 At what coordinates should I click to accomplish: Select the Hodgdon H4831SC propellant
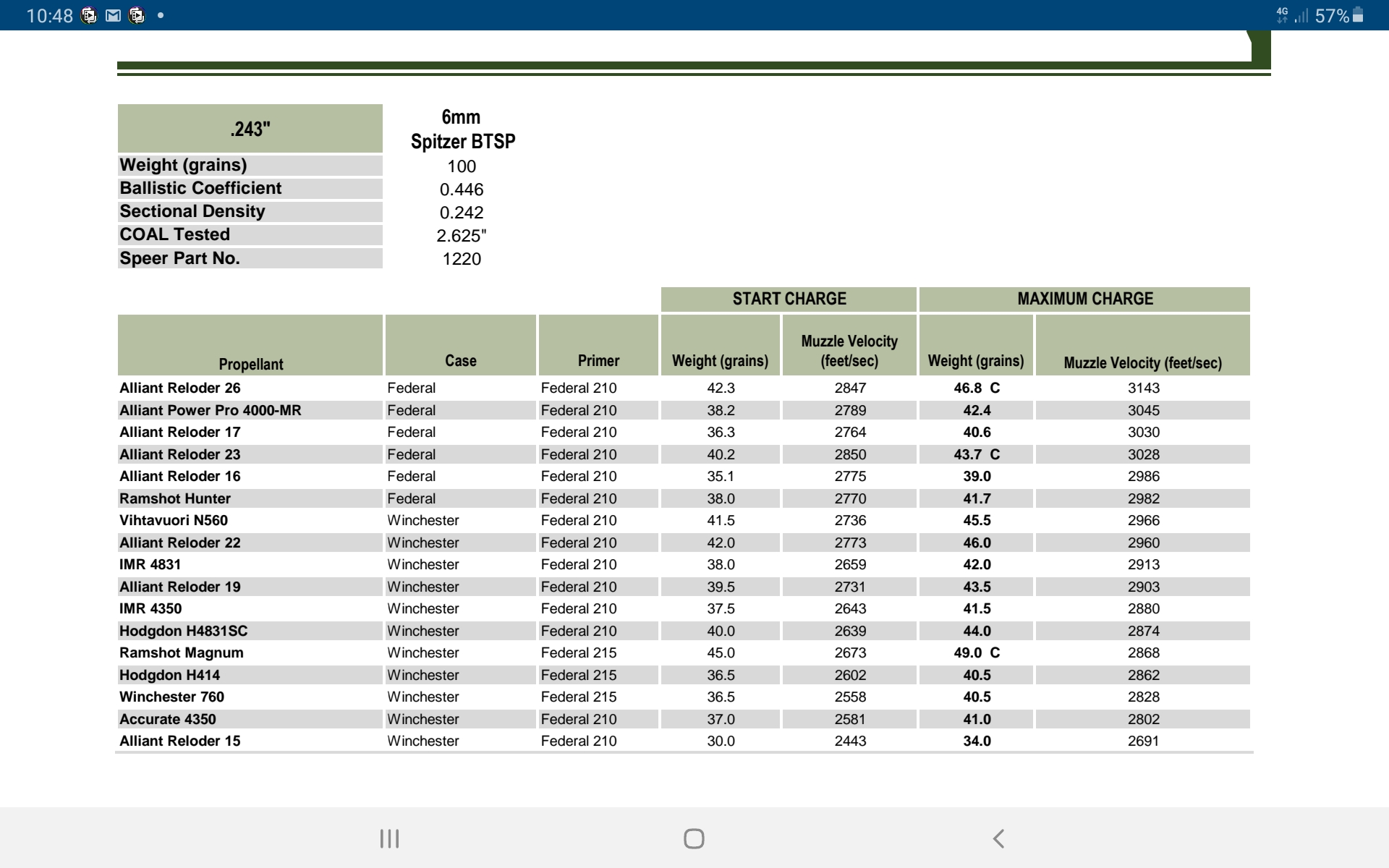pos(184,631)
